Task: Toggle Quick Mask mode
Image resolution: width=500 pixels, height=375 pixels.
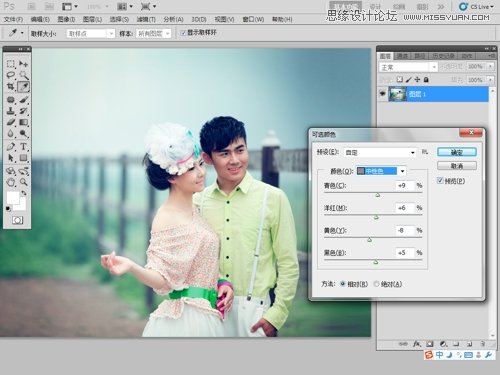Action: tap(17, 220)
